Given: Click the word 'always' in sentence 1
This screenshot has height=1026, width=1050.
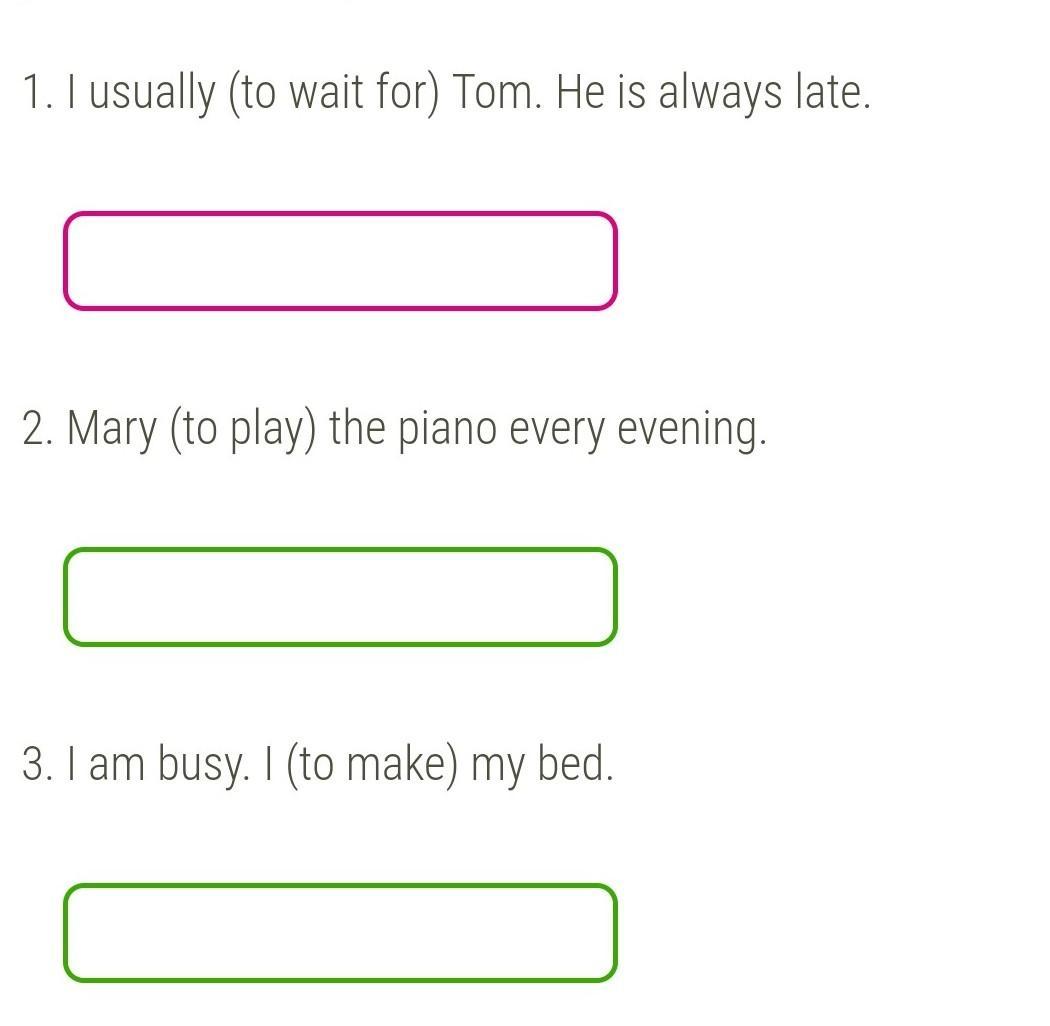Looking at the screenshot, I should click(x=720, y=95).
